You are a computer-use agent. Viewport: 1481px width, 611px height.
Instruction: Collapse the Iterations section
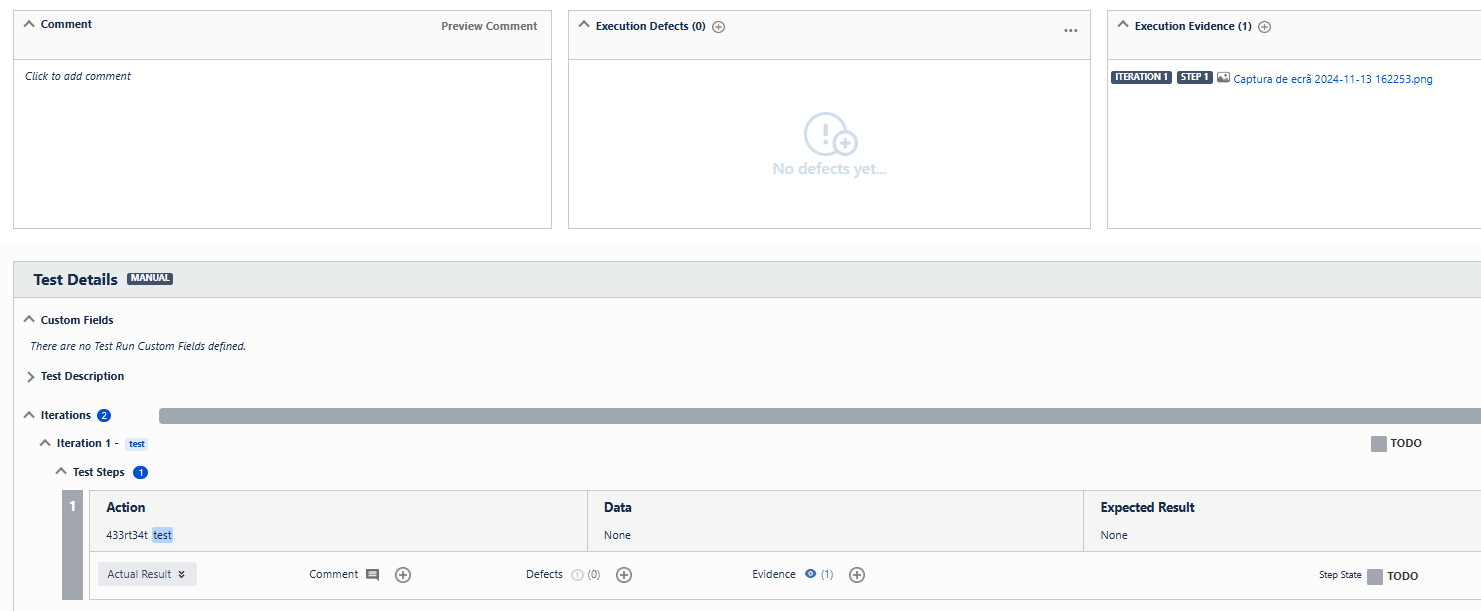point(29,415)
